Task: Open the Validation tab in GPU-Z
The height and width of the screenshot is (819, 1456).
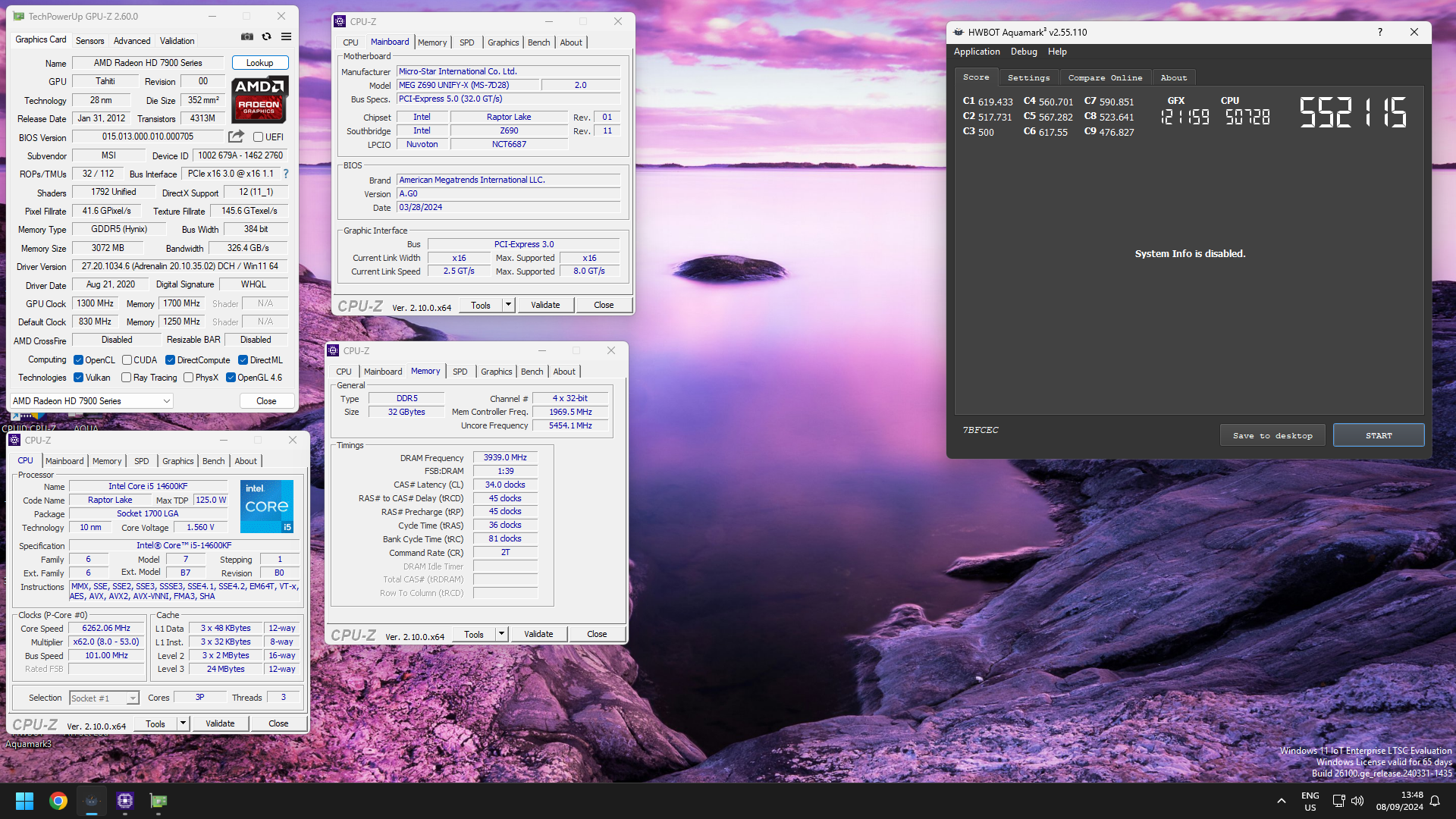Action: (x=177, y=41)
